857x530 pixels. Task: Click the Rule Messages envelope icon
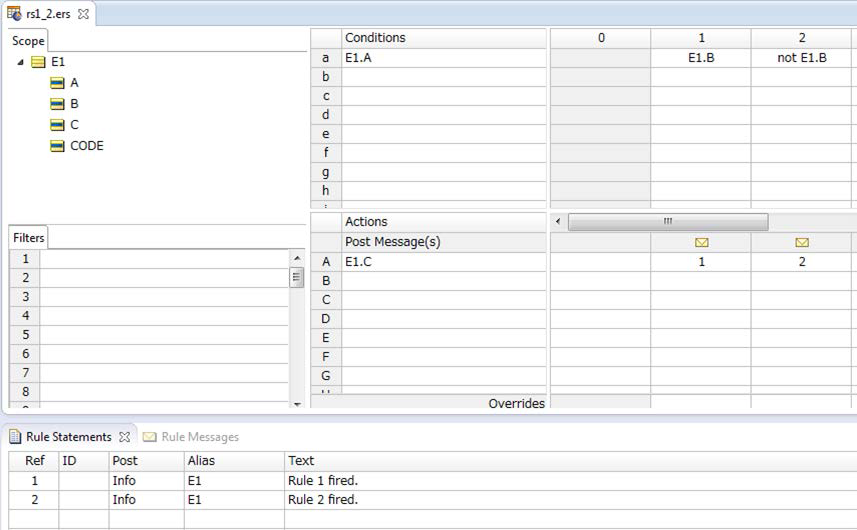(x=149, y=437)
